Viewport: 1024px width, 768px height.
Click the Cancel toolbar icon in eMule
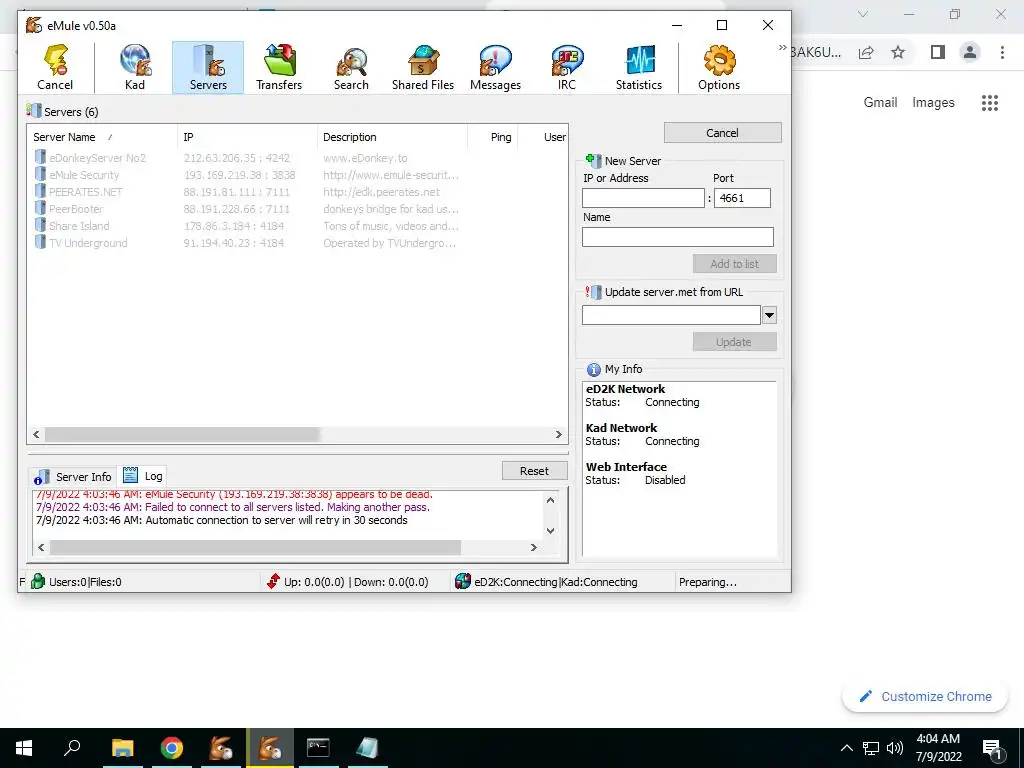tap(55, 68)
